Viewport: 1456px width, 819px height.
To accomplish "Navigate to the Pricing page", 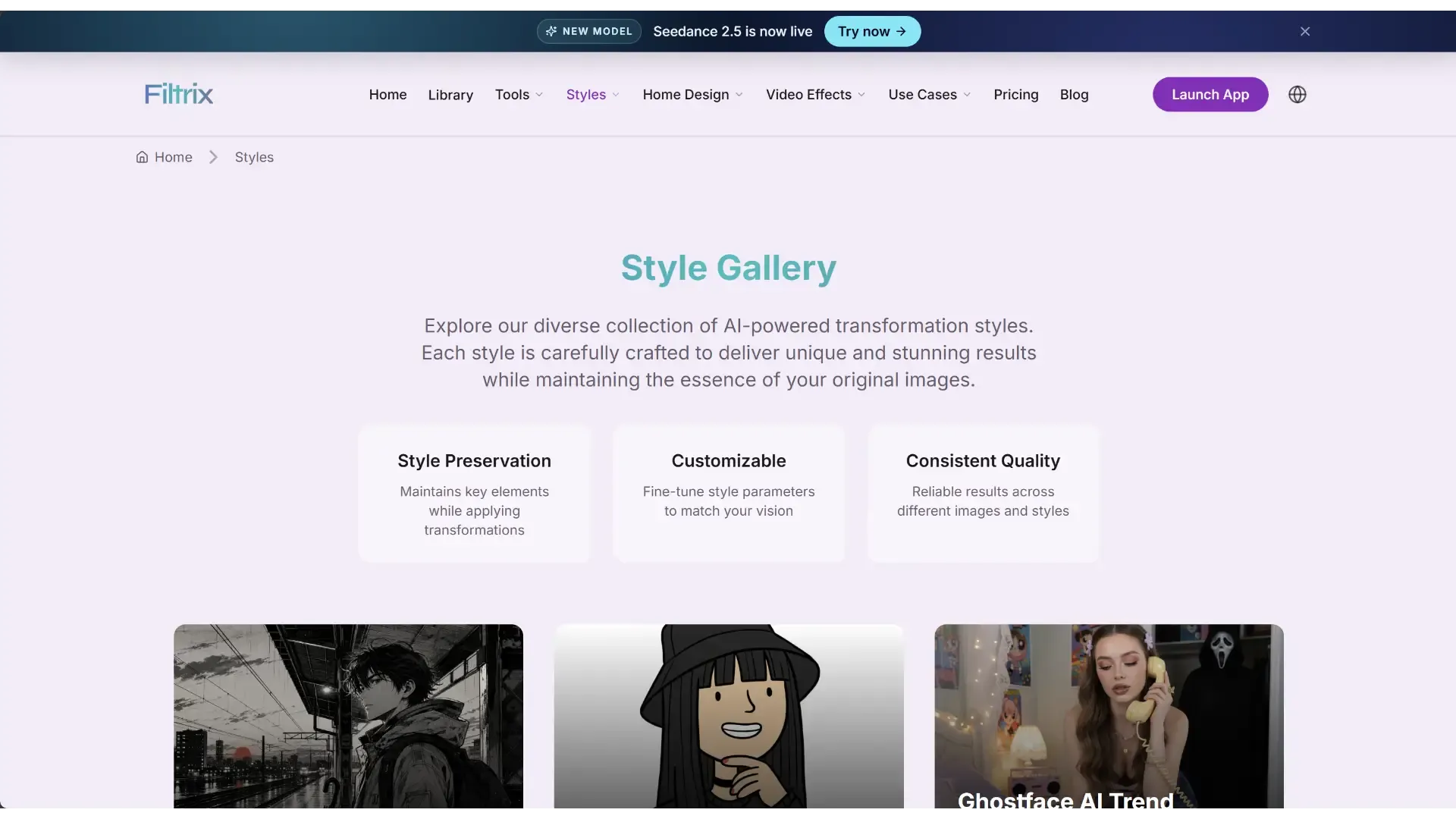I will [x=1015, y=95].
